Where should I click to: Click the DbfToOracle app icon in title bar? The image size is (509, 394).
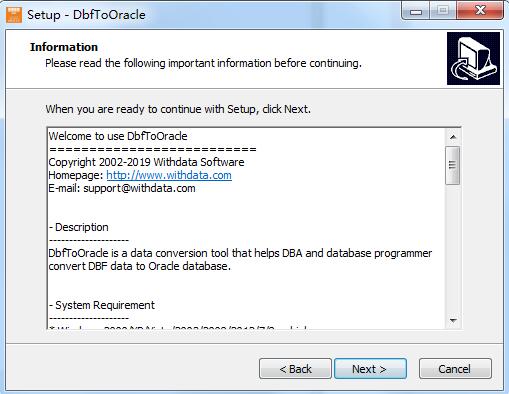point(14,15)
